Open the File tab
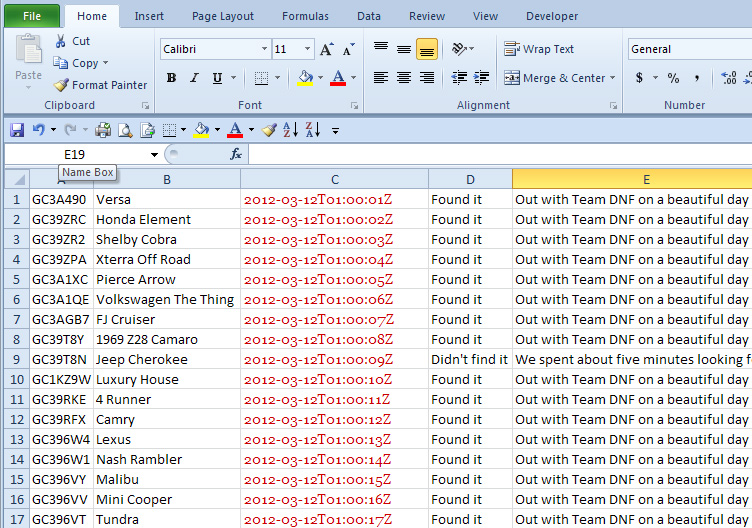The width and height of the screenshot is (752, 528). pos(32,16)
